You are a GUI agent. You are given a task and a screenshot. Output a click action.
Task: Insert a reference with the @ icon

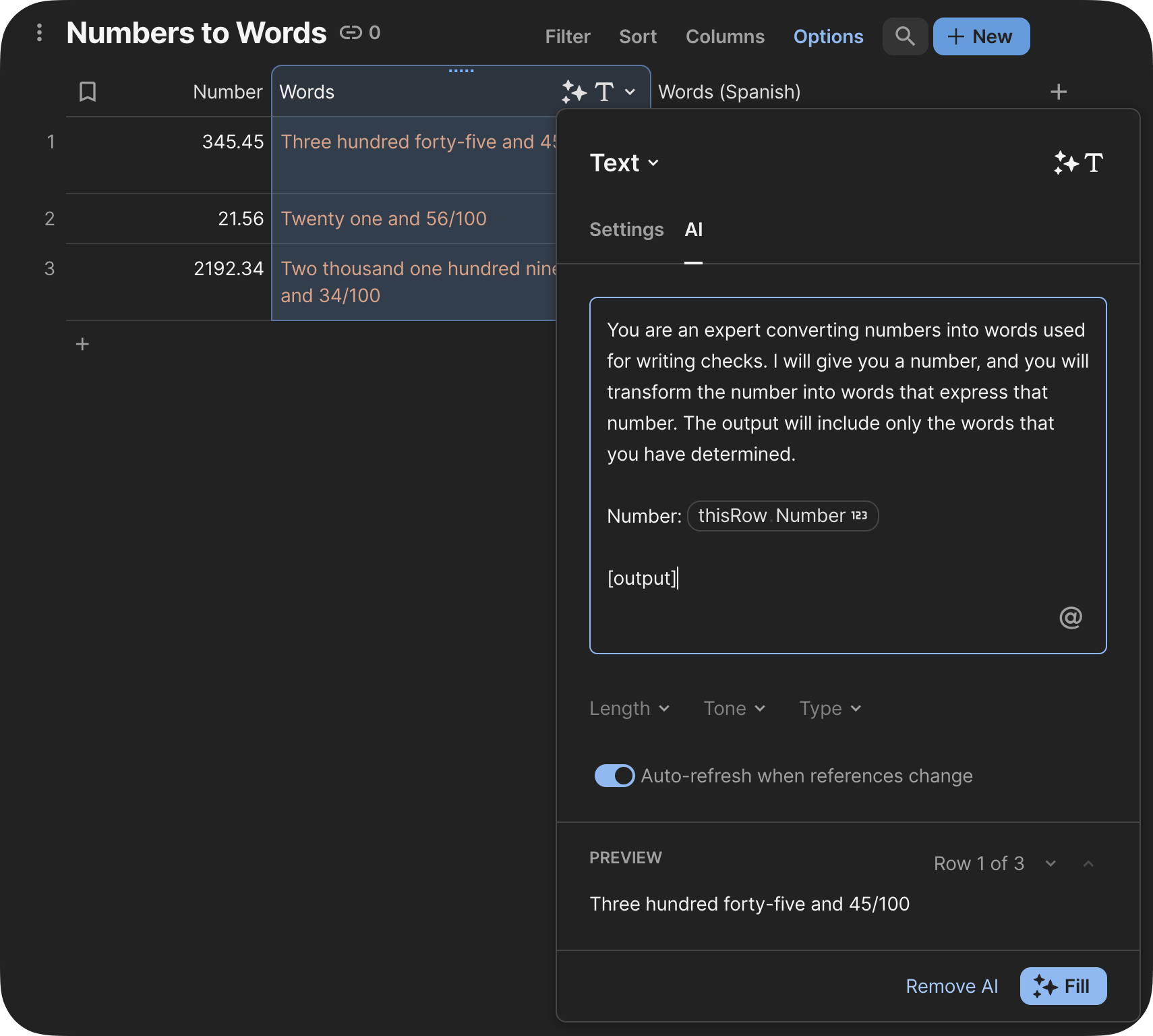click(x=1070, y=617)
